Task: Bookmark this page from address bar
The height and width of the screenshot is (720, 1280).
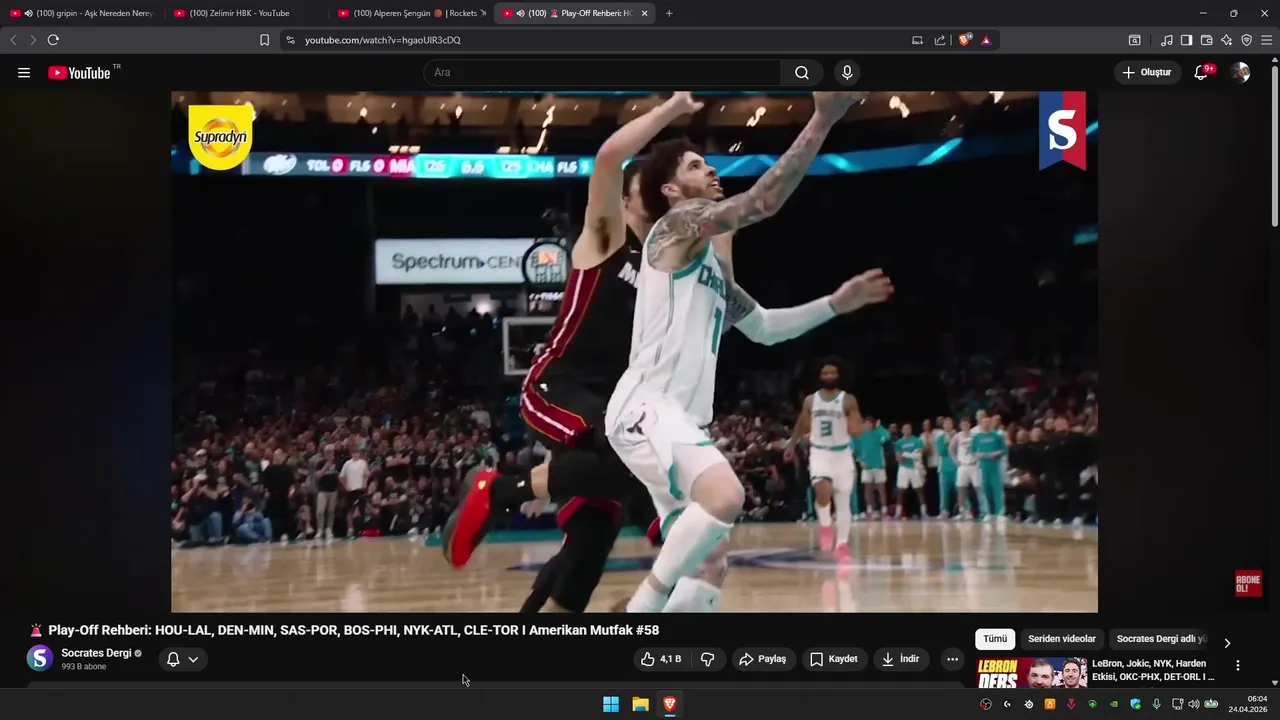Action: pyautogui.click(x=264, y=40)
